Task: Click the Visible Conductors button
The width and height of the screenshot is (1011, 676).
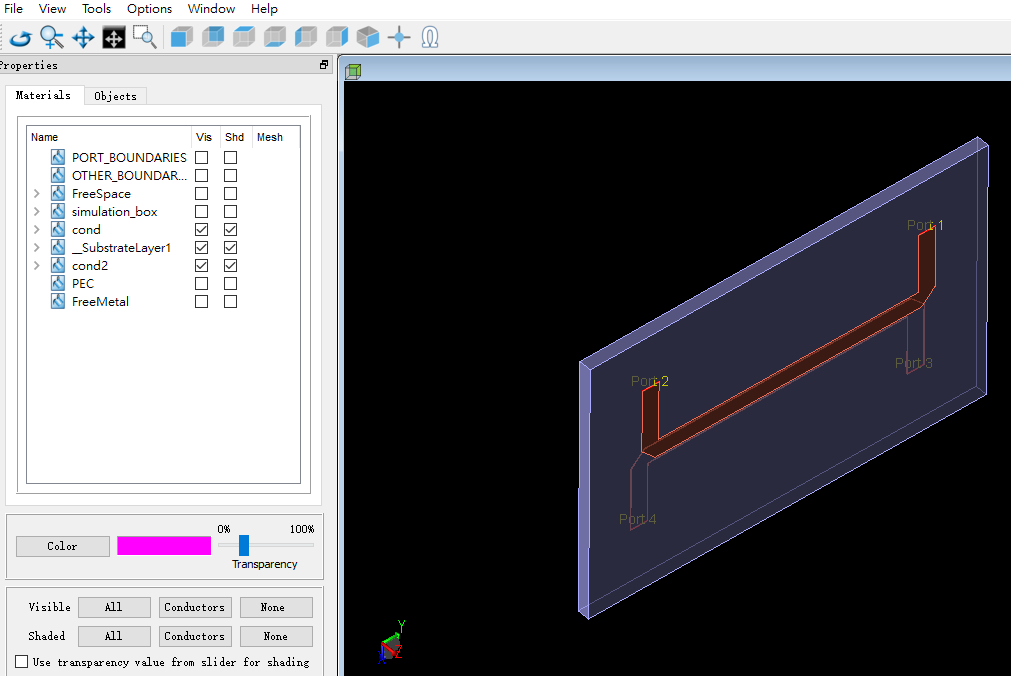Action: pyautogui.click(x=195, y=608)
